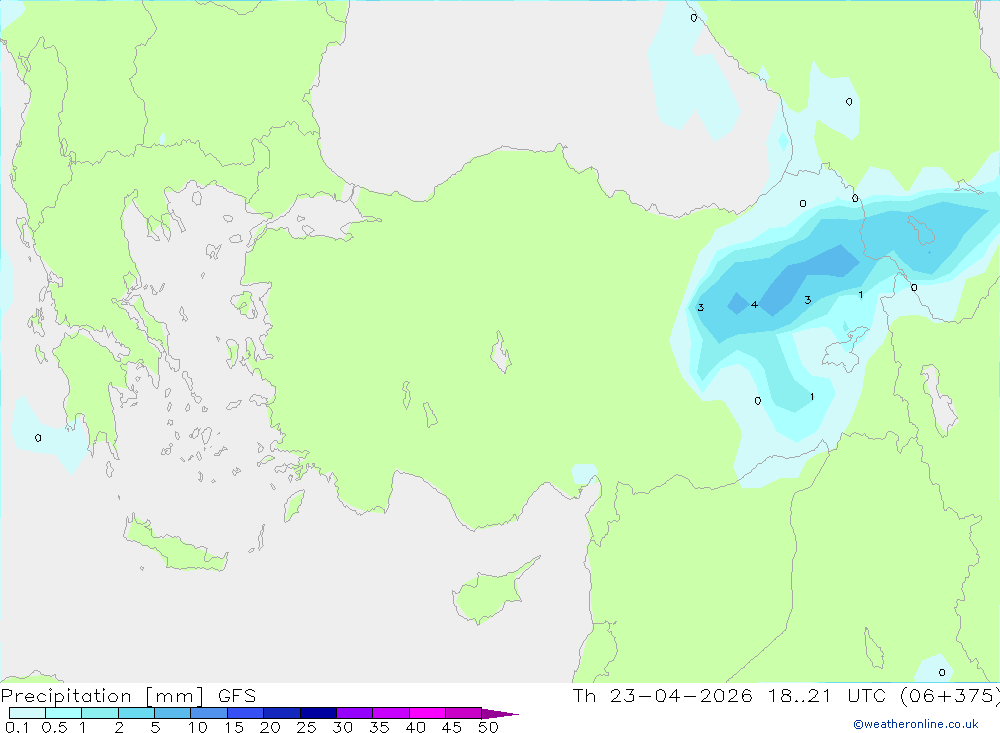The width and height of the screenshot is (1000, 733).
Task: Click the '0.1' legend scale label
Action: [x=17, y=727]
